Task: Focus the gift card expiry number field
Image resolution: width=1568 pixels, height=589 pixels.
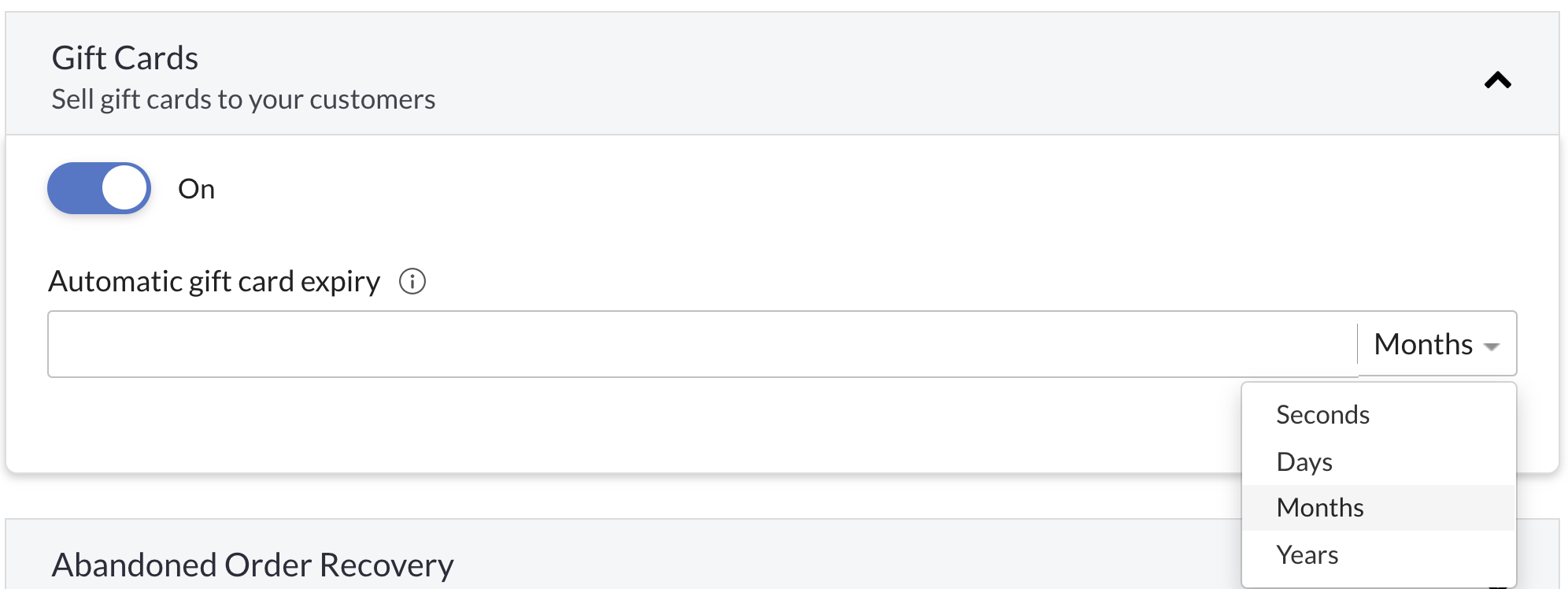Action: point(702,344)
